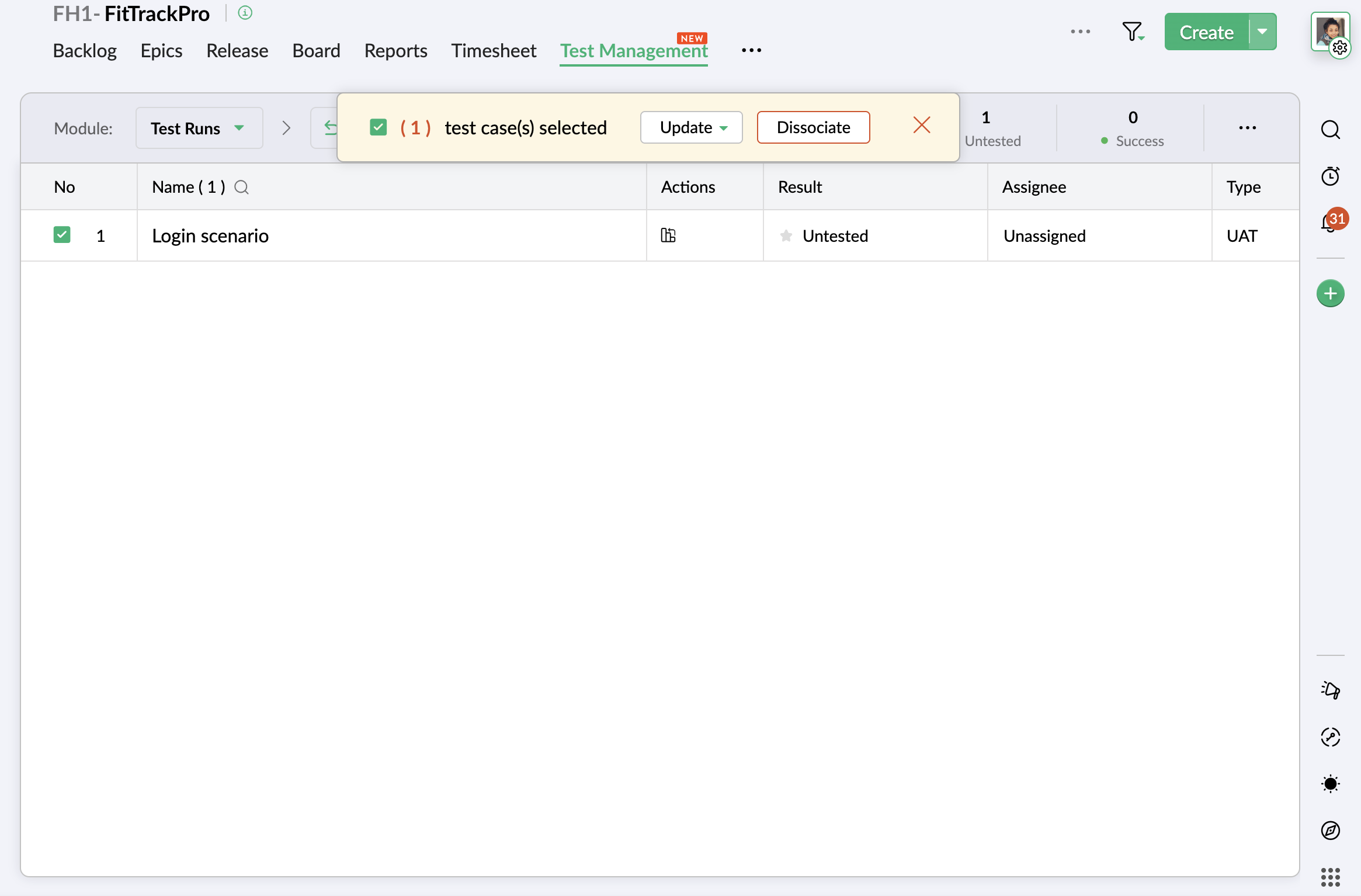Switch to the Backlog tab
Image resolution: width=1361 pixels, height=896 pixels.
click(85, 51)
